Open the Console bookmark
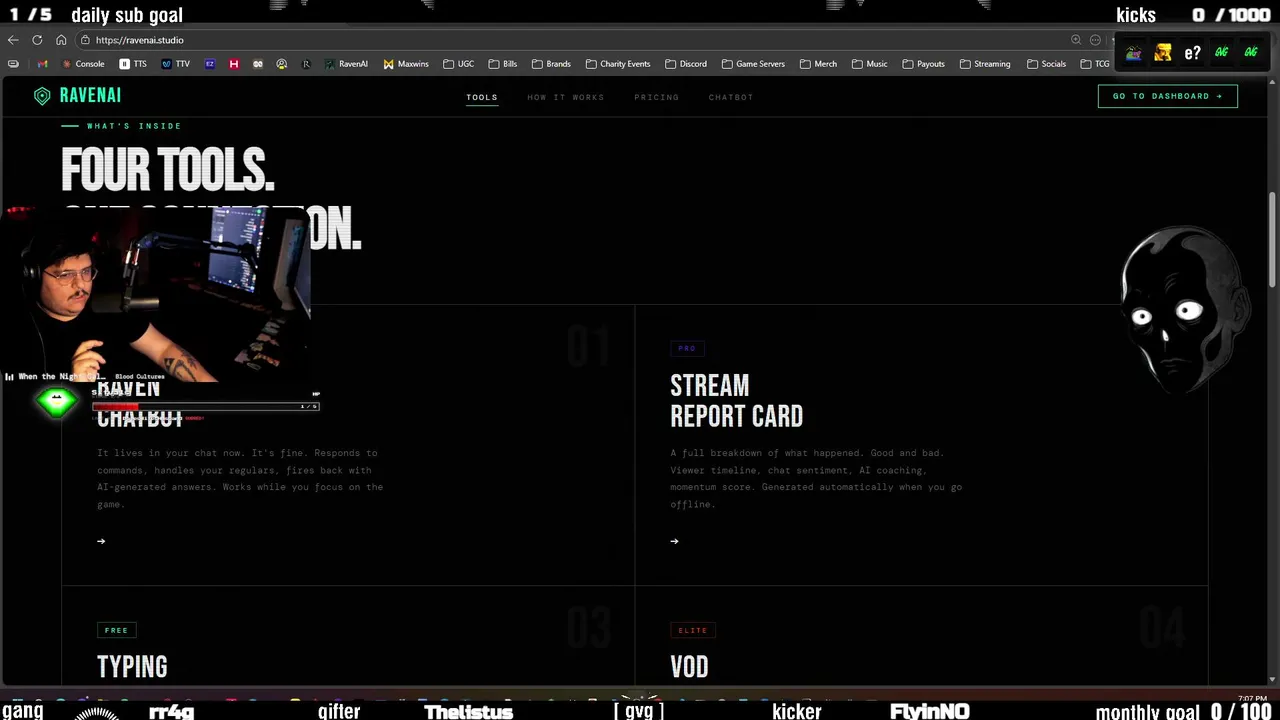This screenshot has width=1280, height=720. pyautogui.click(x=83, y=64)
